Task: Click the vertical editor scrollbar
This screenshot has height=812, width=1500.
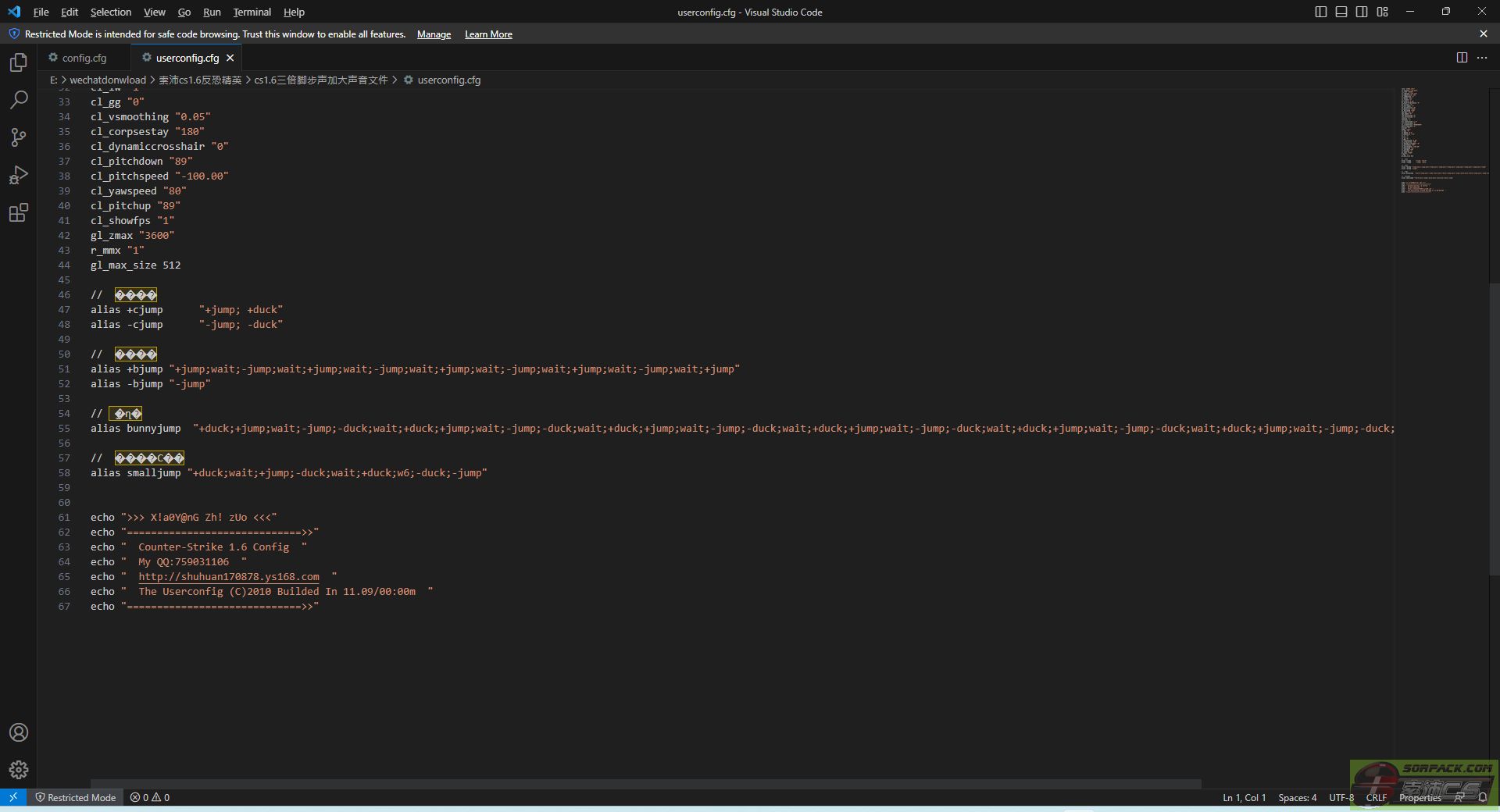Action: coord(1495,428)
